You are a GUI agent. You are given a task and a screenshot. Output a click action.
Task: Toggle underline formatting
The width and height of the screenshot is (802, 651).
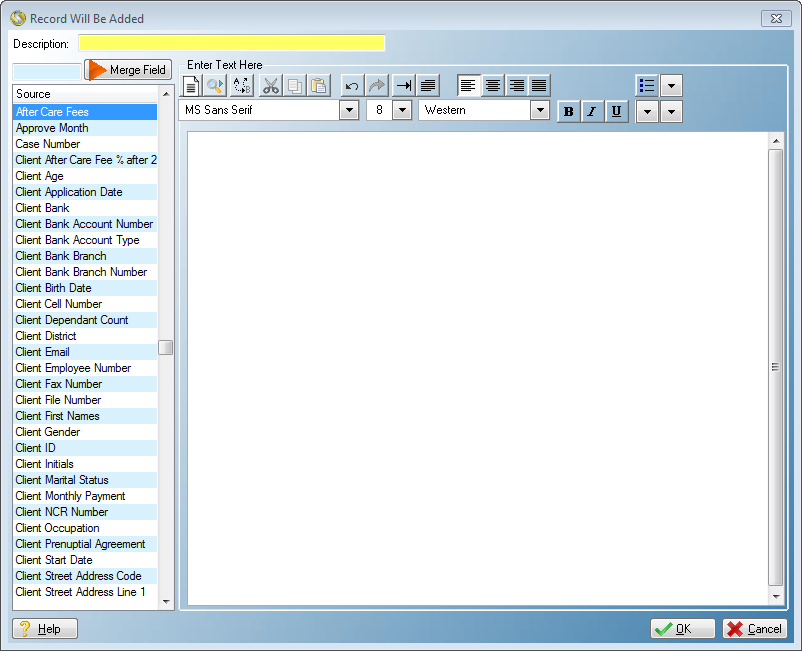pos(616,112)
